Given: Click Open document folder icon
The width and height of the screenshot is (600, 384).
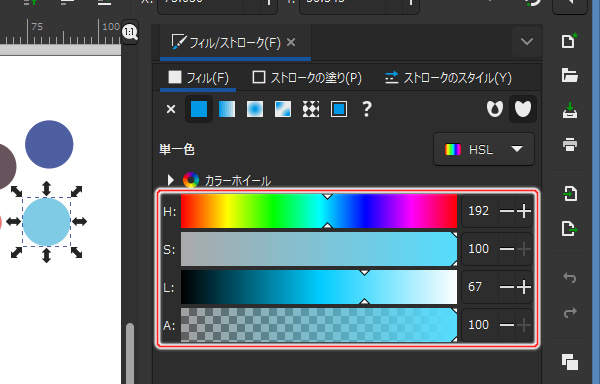Looking at the screenshot, I should pos(569,75).
